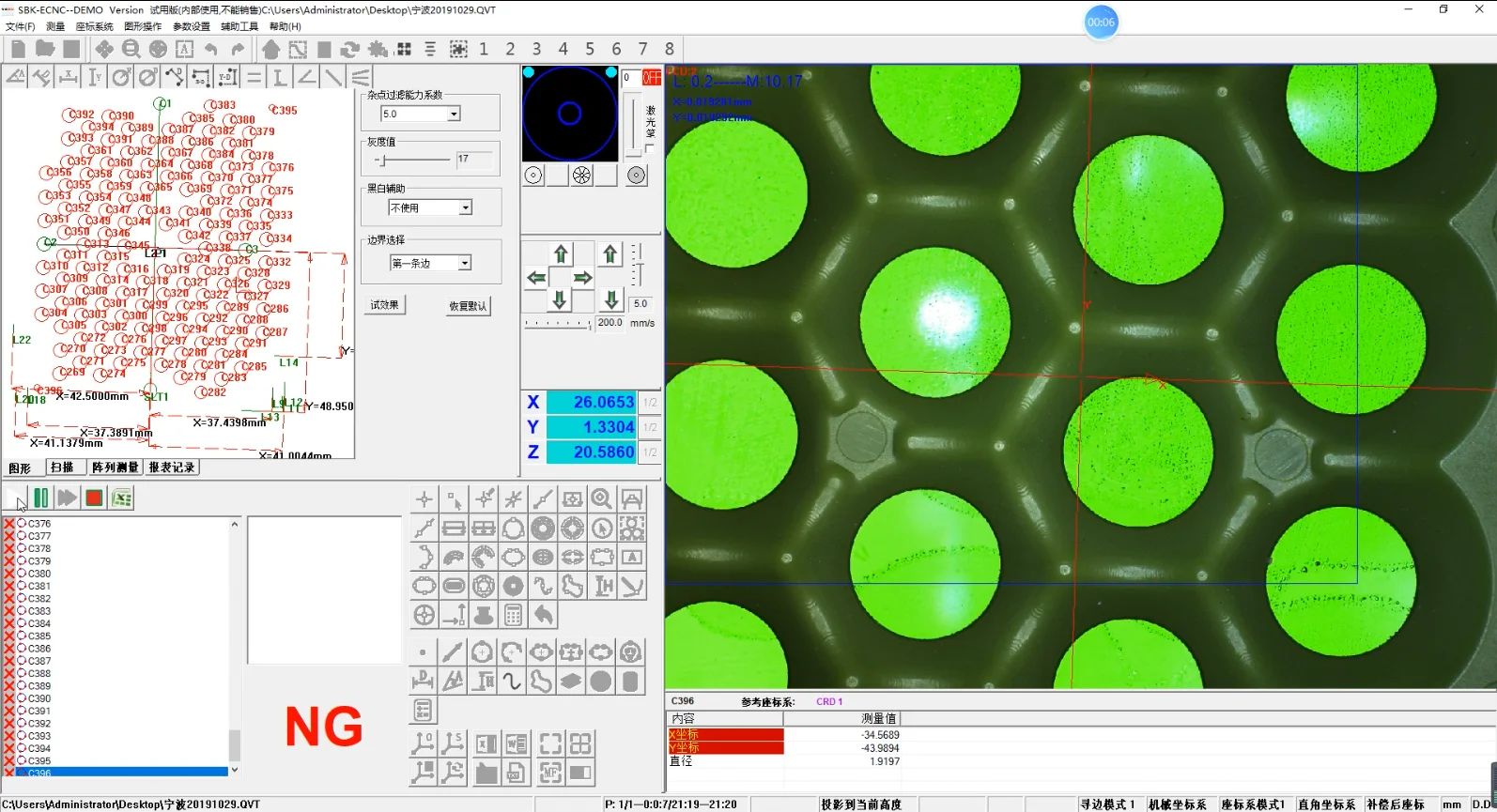Export results with the Excel icon

click(x=122, y=498)
